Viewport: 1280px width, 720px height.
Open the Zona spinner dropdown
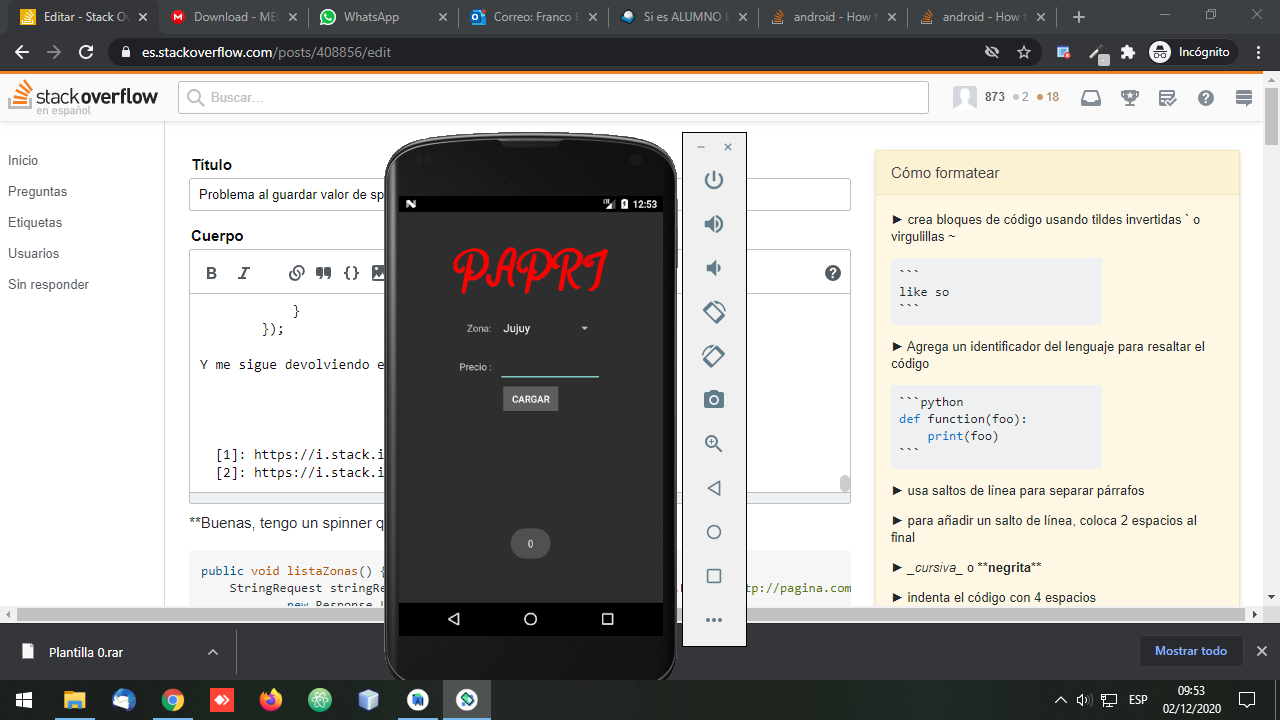[x=546, y=328]
